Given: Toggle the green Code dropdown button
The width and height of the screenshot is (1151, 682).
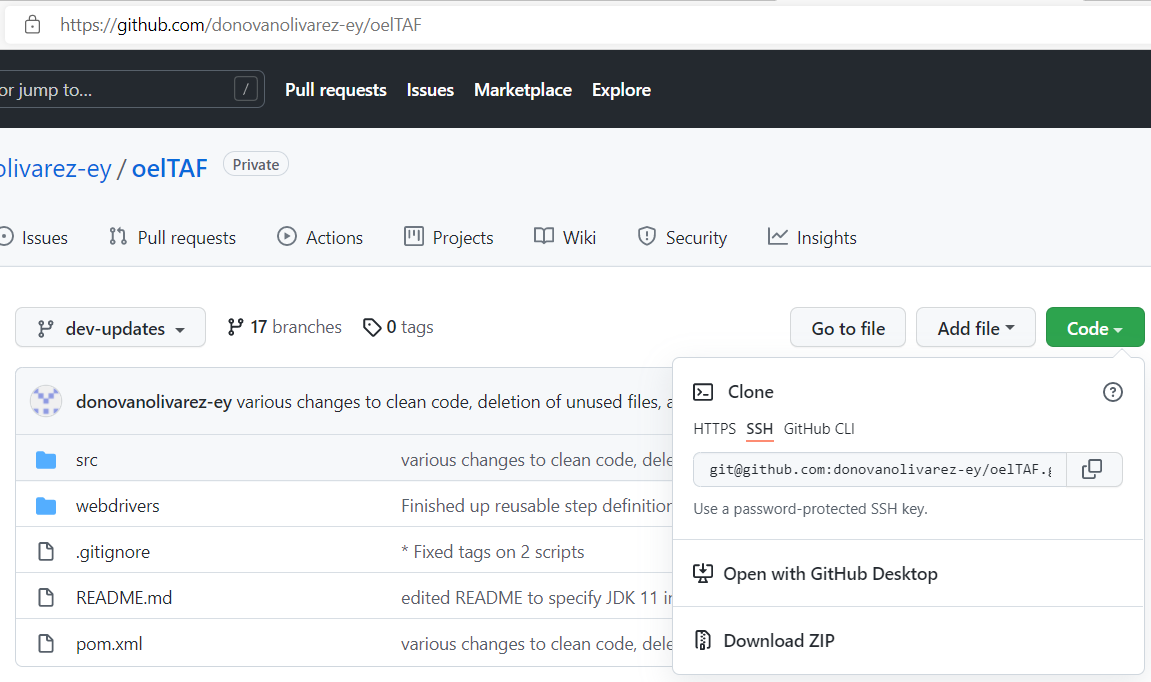Looking at the screenshot, I should 1094,327.
